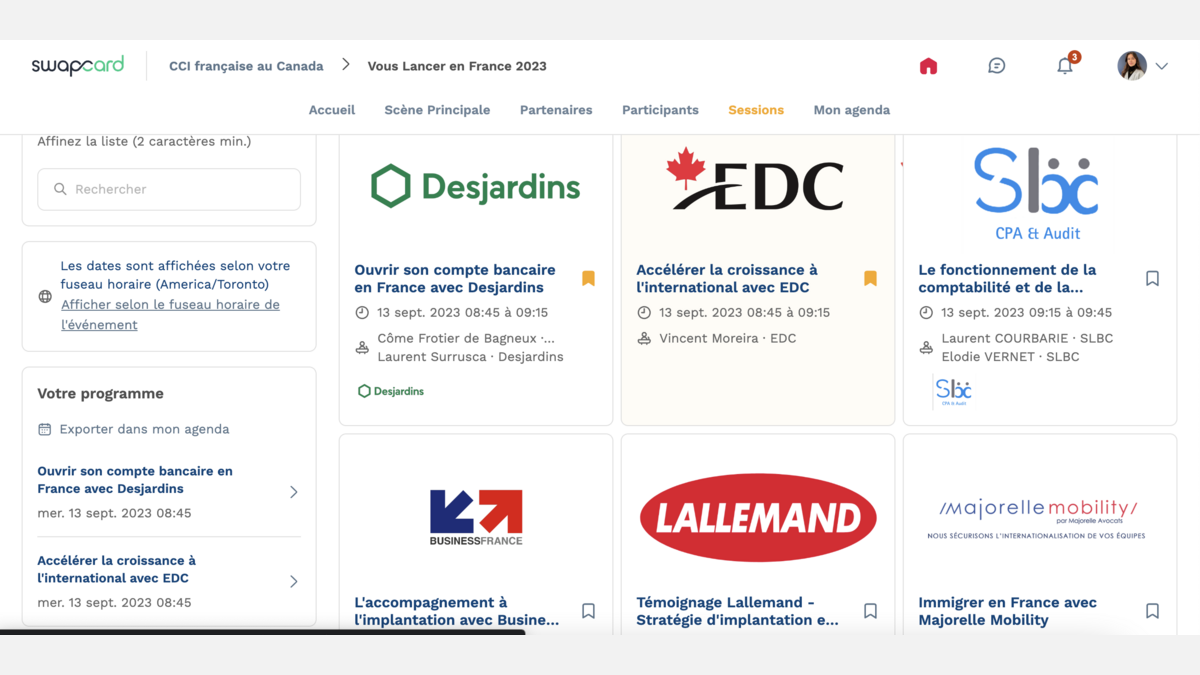Click the globe time zone icon
The height and width of the screenshot is (675, 1200).
tap(45, 296)
